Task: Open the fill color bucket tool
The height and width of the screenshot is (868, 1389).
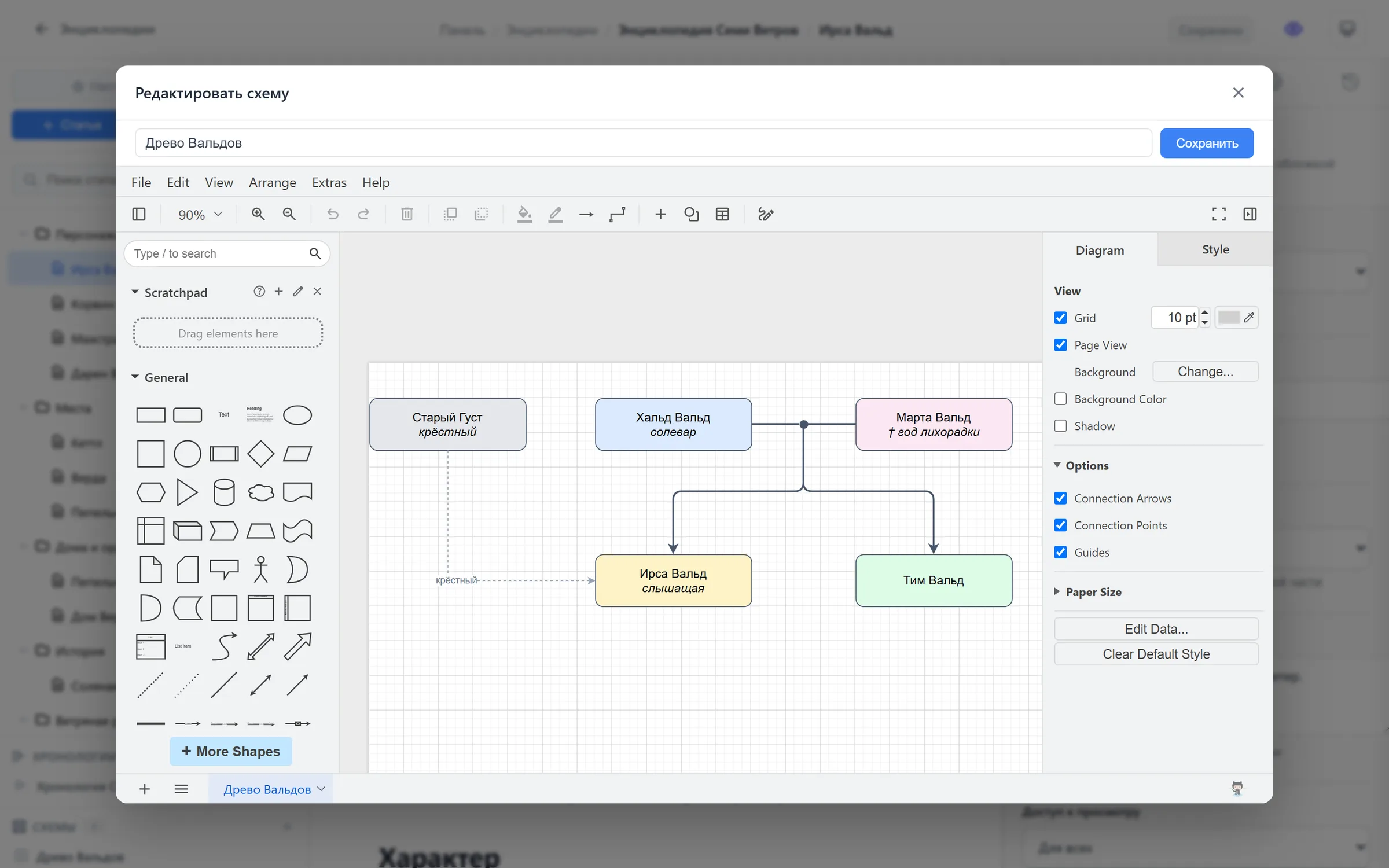Action: pyautogui.click(x=524, y=214)
